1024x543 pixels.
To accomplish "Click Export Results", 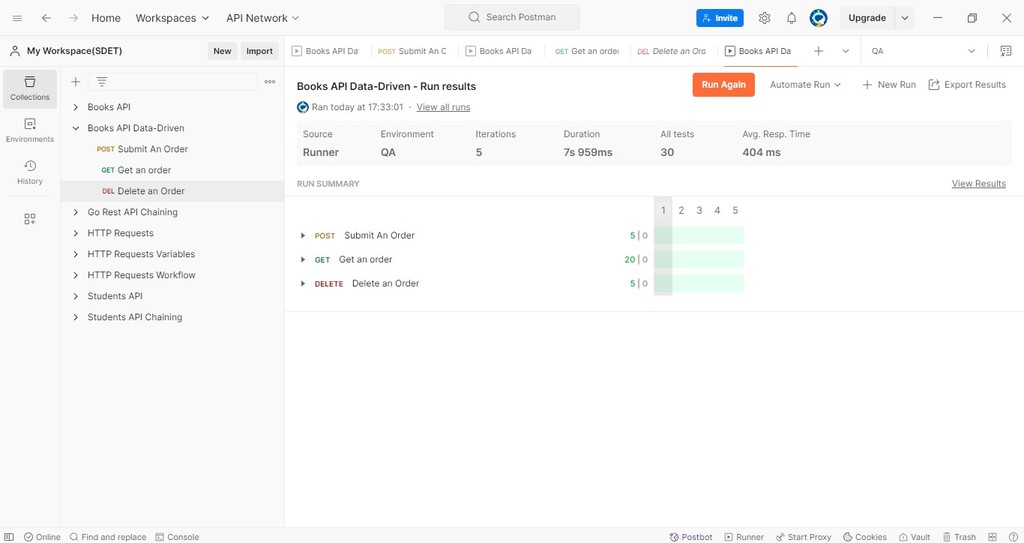I will click(967, 85).
